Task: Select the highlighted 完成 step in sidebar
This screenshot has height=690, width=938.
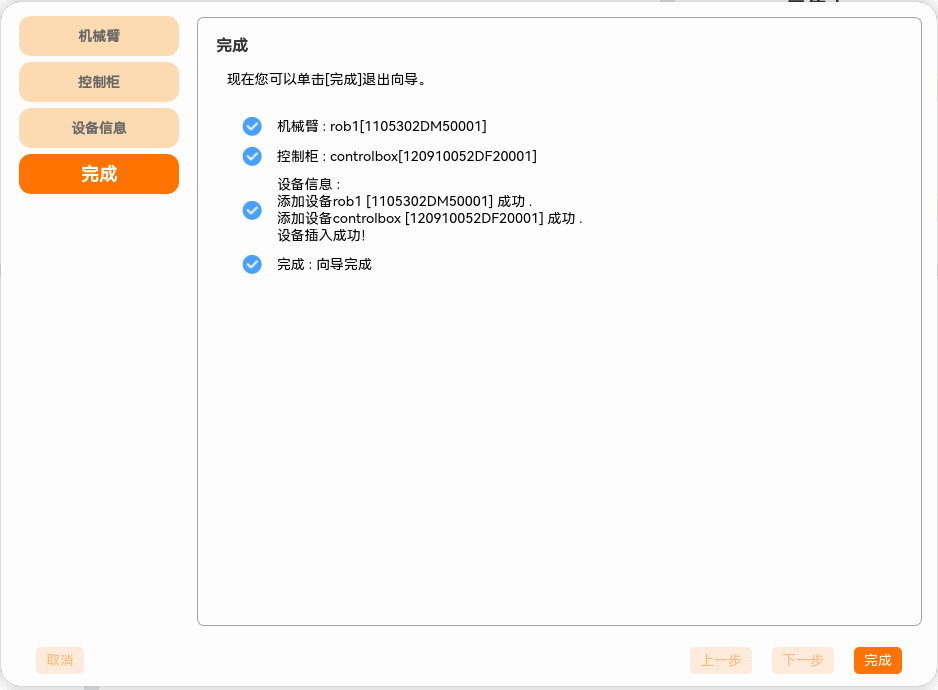Action: [x=99, y=174]
